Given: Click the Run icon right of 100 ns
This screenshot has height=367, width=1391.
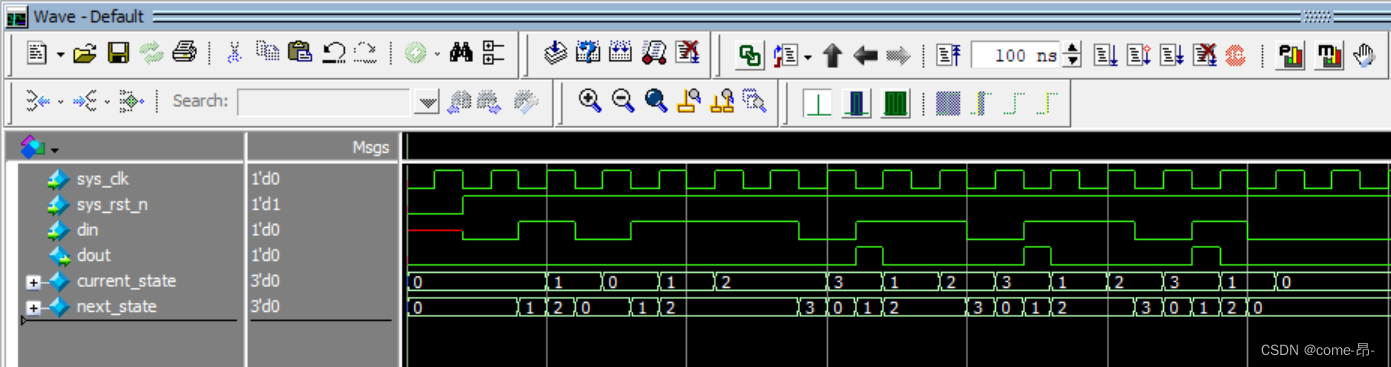Looking at the screenshot, I should [x=1105, y=55].
